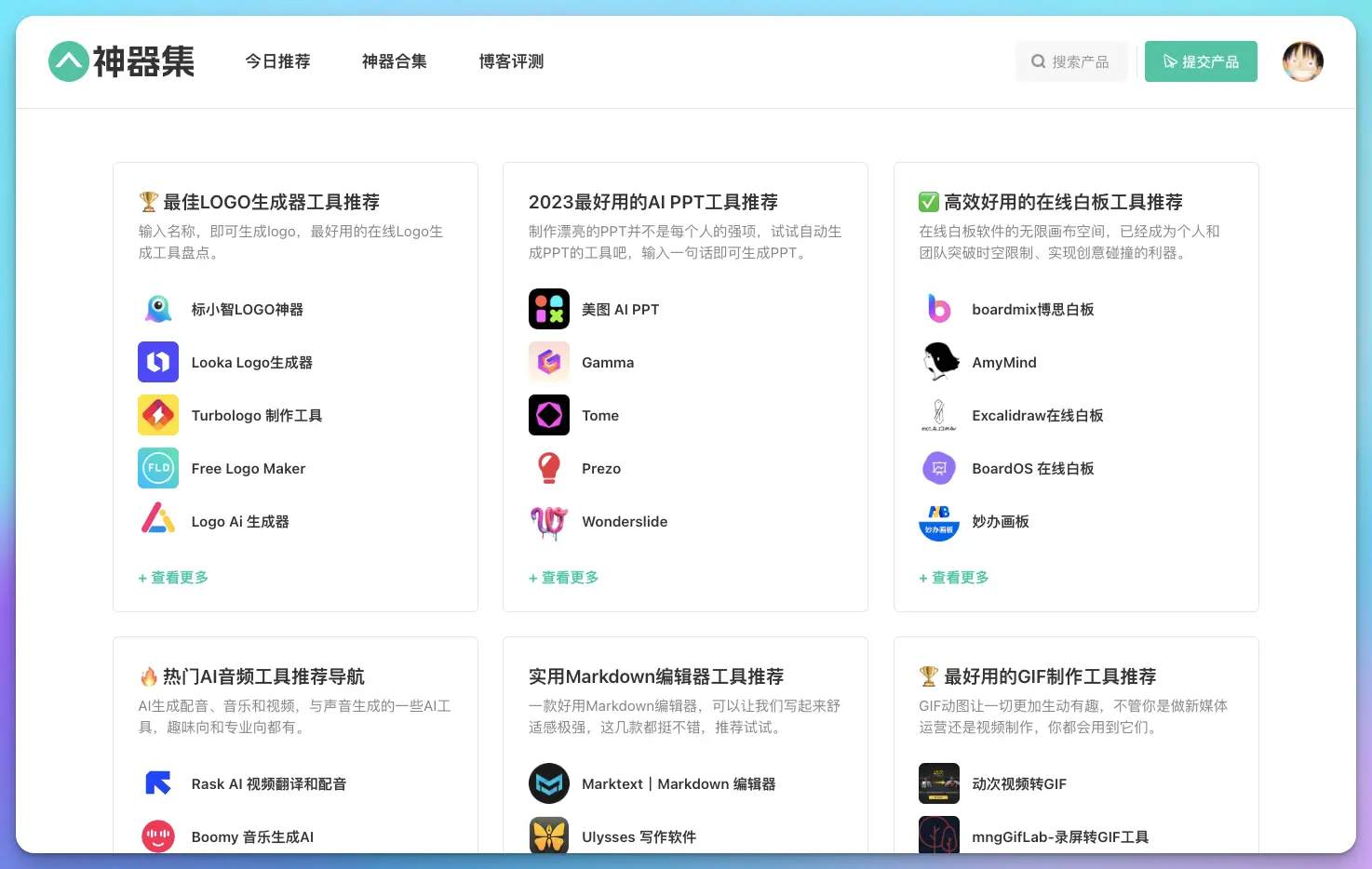Click the Looka Logo生成器 purple icon
Viewport: 1372px width, 869px height.
[x=158, y=362]
